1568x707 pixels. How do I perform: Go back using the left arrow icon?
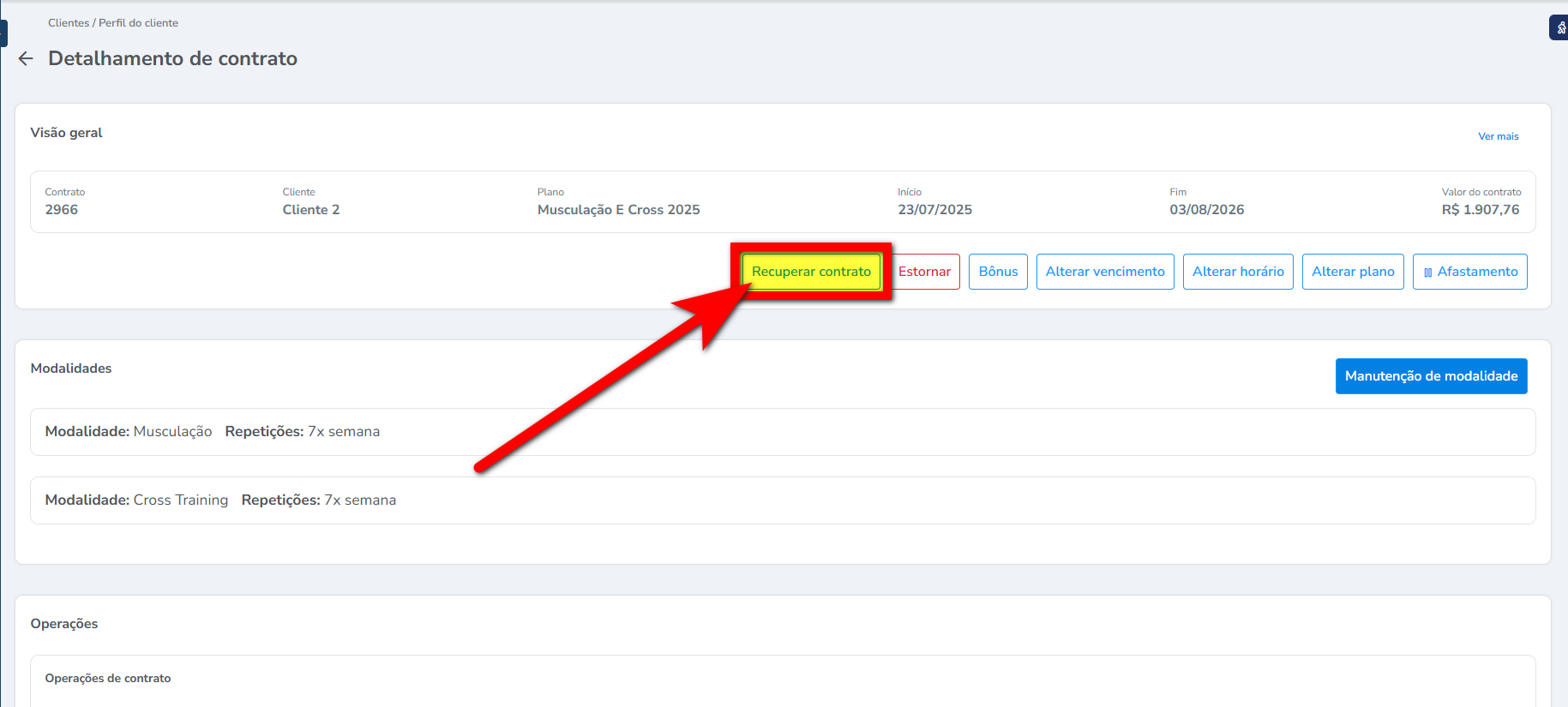point(26,58)
